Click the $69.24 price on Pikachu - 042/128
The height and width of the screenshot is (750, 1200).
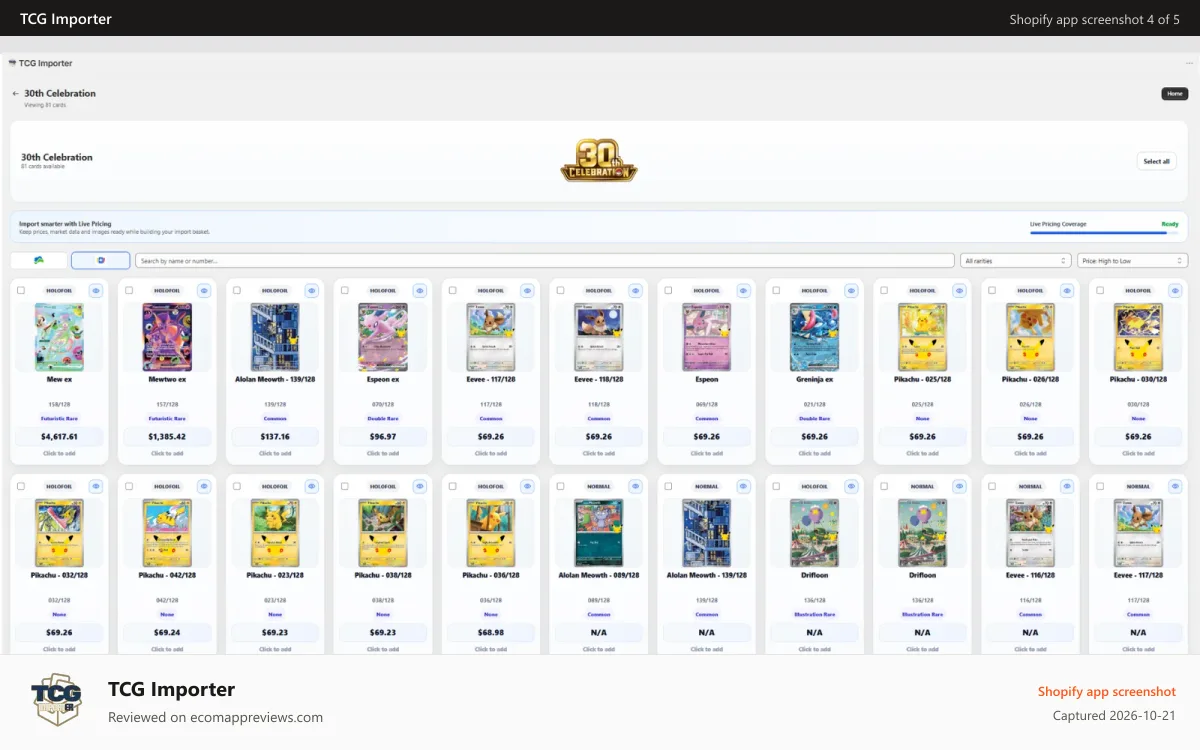point(167,633)
